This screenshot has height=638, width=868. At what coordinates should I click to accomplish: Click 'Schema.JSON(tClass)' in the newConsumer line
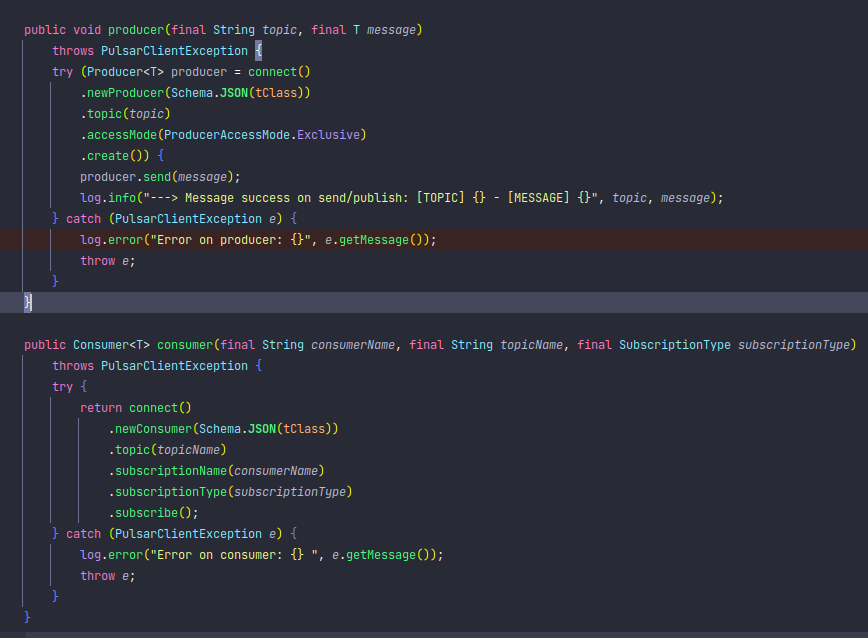[265, 429]
